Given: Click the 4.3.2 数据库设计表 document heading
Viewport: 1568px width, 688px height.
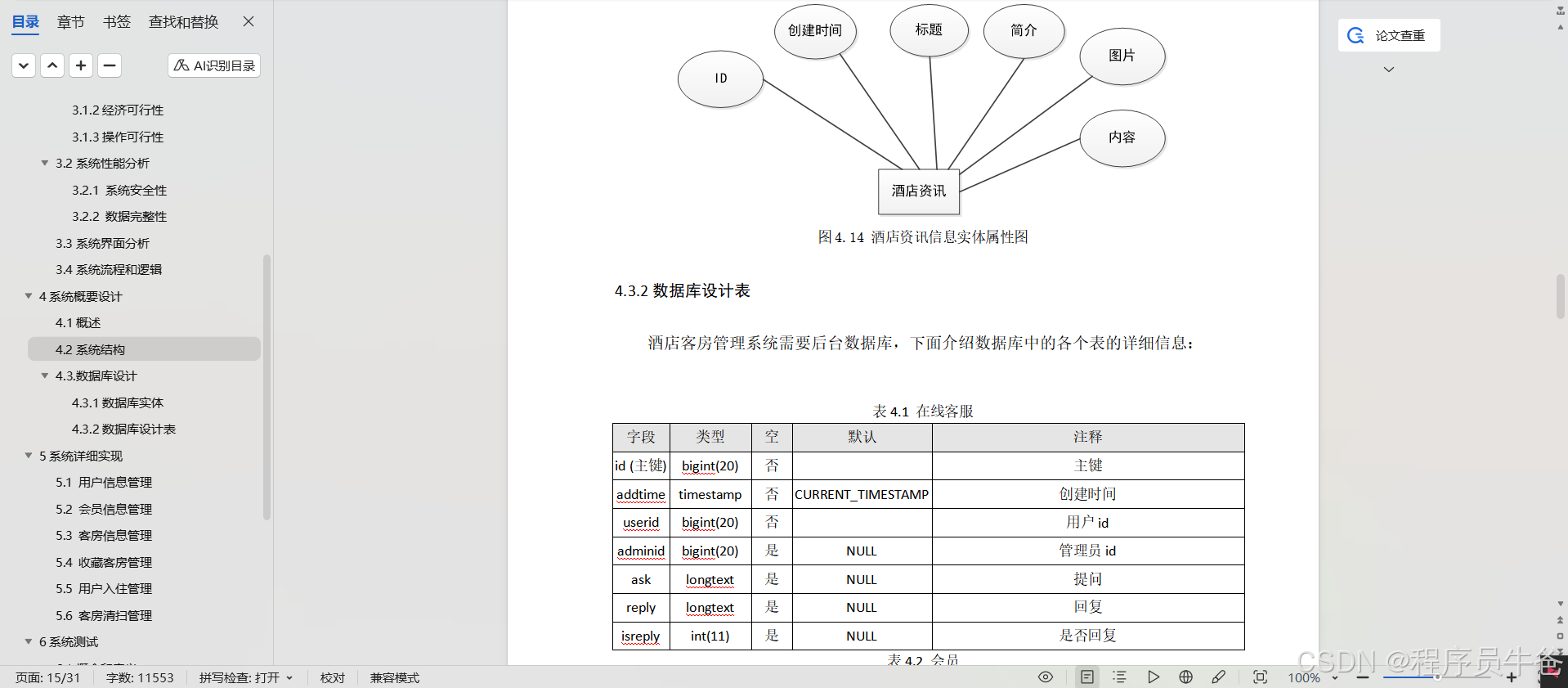Looking at the screenshot, I should (x=683, y=290).
